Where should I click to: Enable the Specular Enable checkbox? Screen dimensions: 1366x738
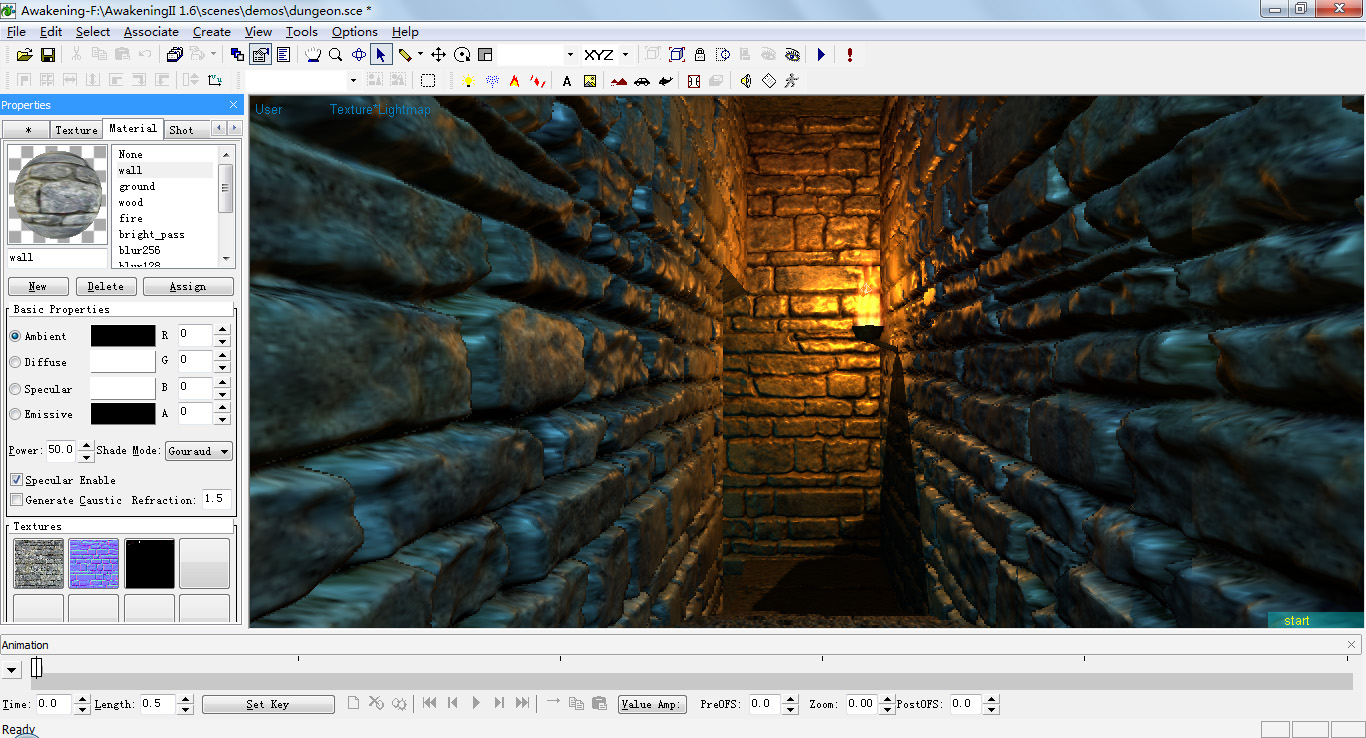(x=16, y=479)
